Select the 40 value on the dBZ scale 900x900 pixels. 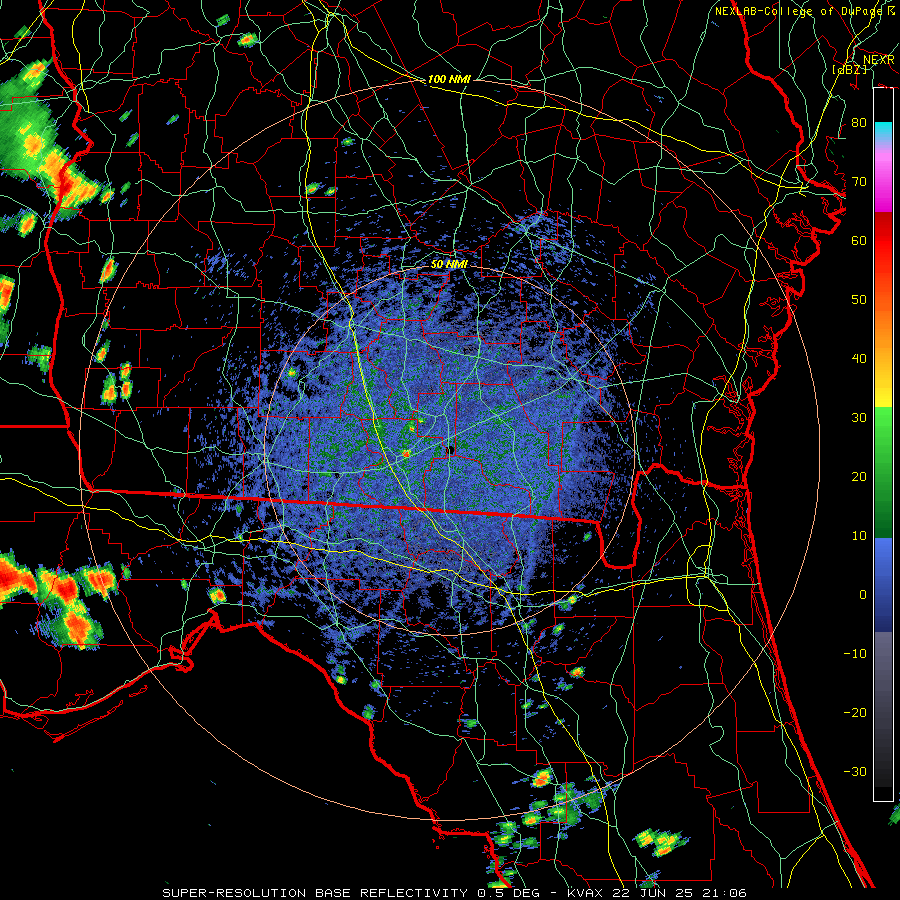coord(859,358)
